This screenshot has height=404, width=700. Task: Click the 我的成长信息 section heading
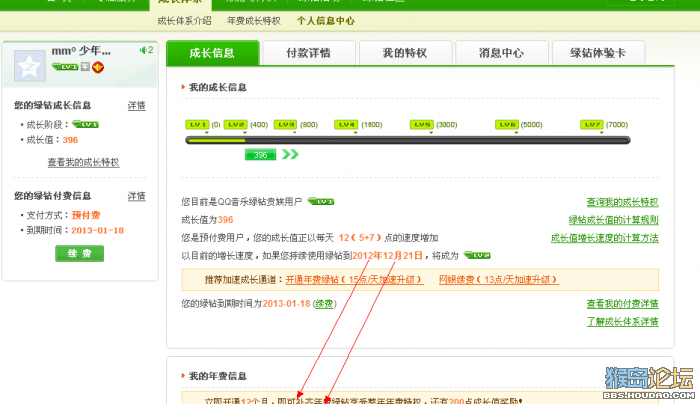coord(217,87)
